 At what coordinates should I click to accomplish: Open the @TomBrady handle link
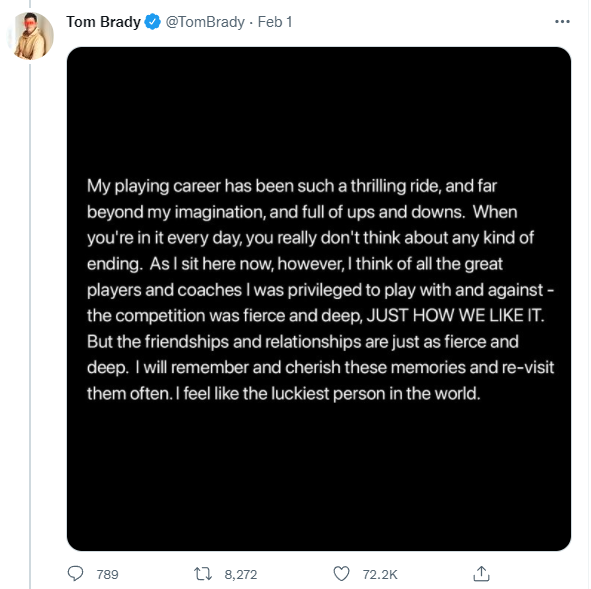[x=205, y=22]
